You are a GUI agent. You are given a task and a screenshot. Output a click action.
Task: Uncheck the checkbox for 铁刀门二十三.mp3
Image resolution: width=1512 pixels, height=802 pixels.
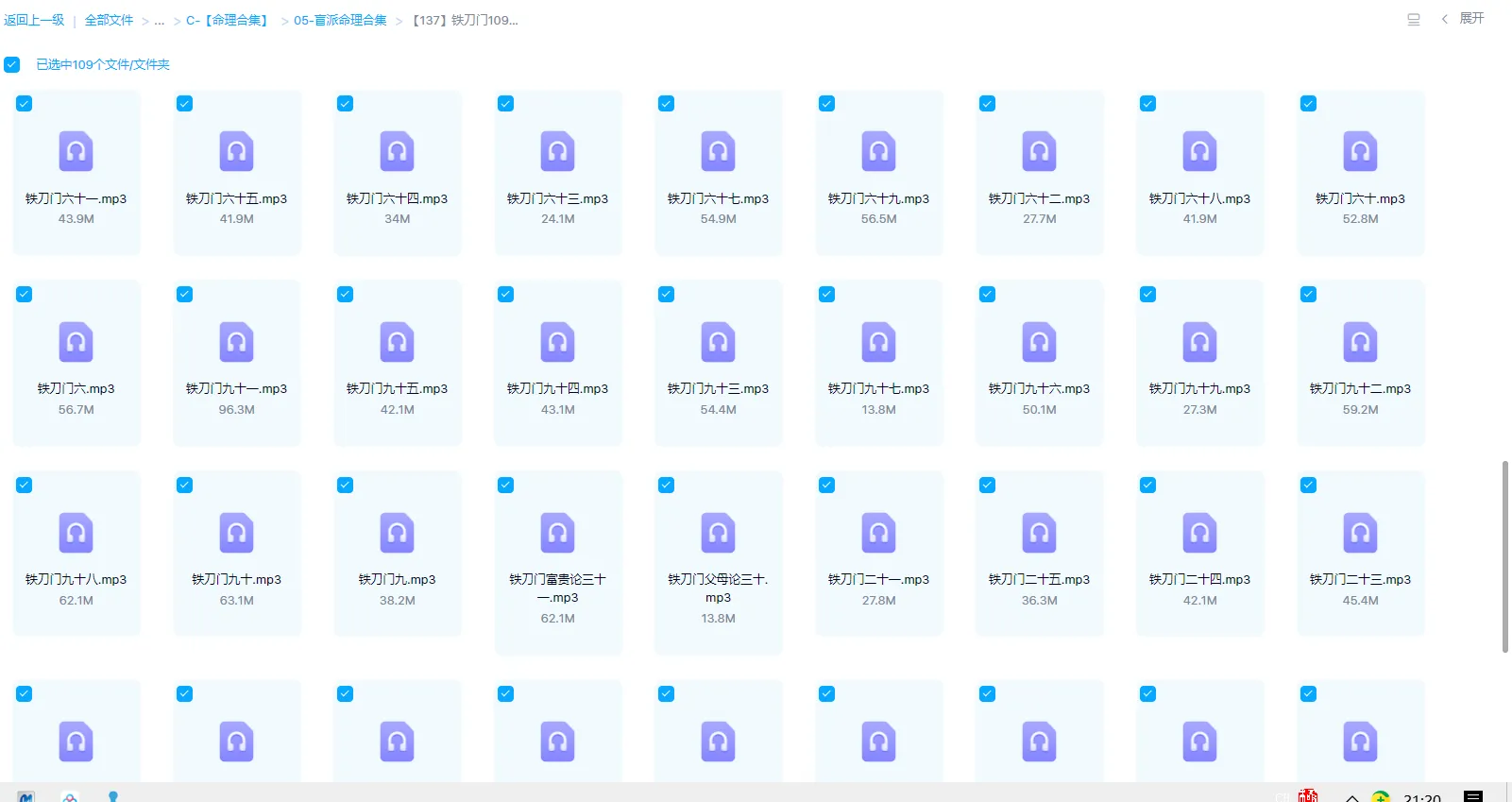[1309, 486]
